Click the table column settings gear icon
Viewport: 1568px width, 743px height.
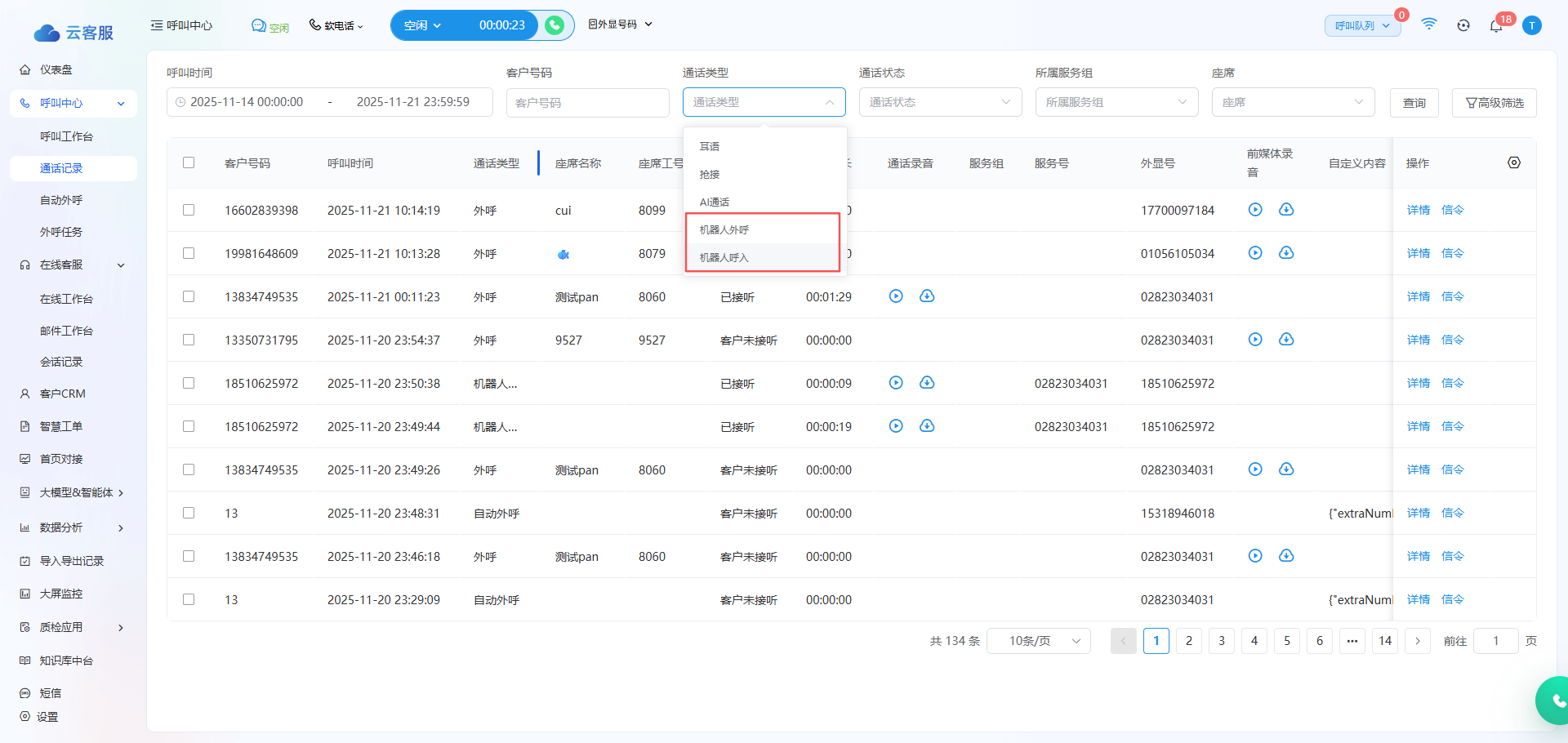[1513, 162]
